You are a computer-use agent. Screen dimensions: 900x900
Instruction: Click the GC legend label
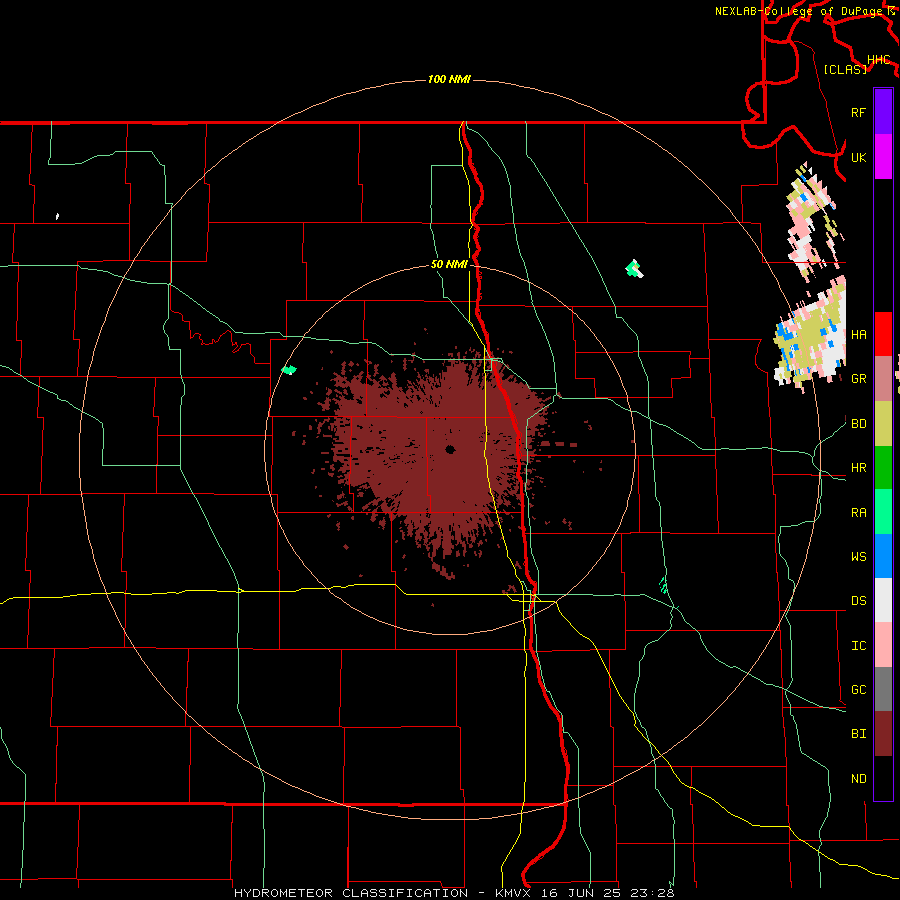[858, 690]
